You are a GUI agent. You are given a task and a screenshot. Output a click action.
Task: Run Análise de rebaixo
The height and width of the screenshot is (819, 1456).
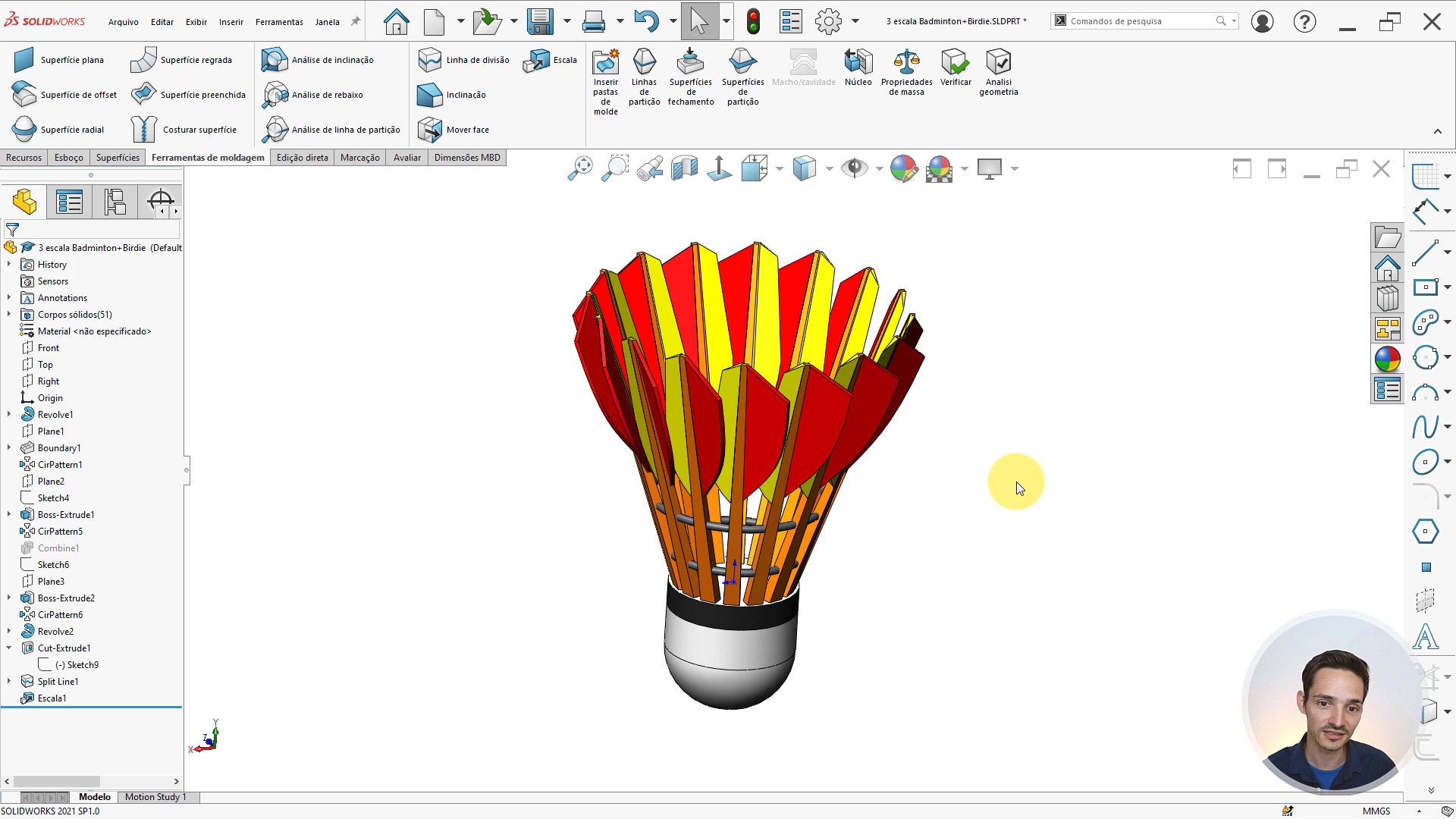[312, 95]
